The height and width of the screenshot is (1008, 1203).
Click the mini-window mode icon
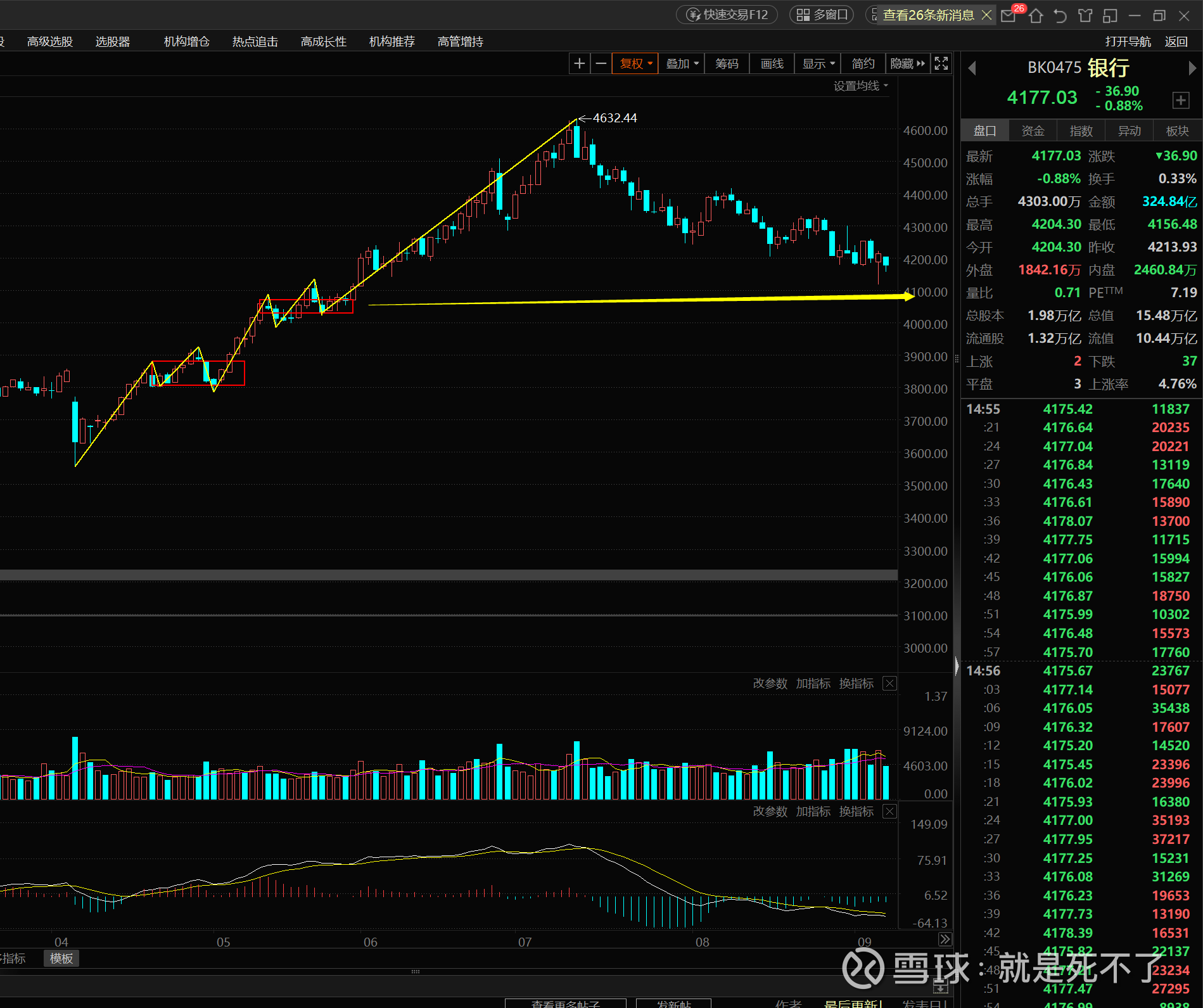(x=1110, y=15)
